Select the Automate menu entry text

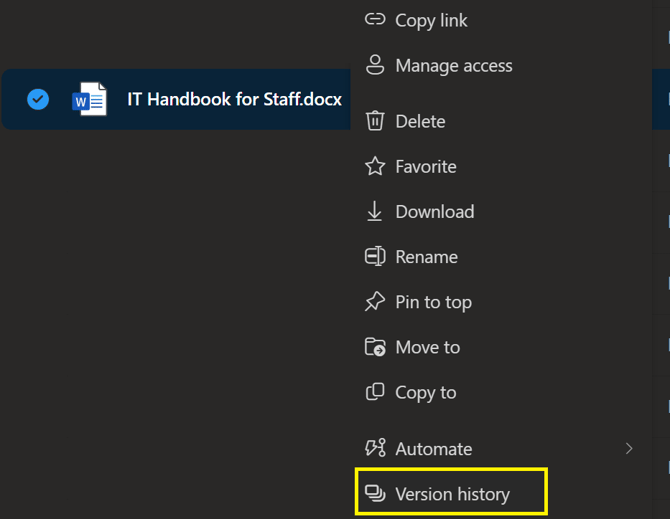[x=433, y=449]
